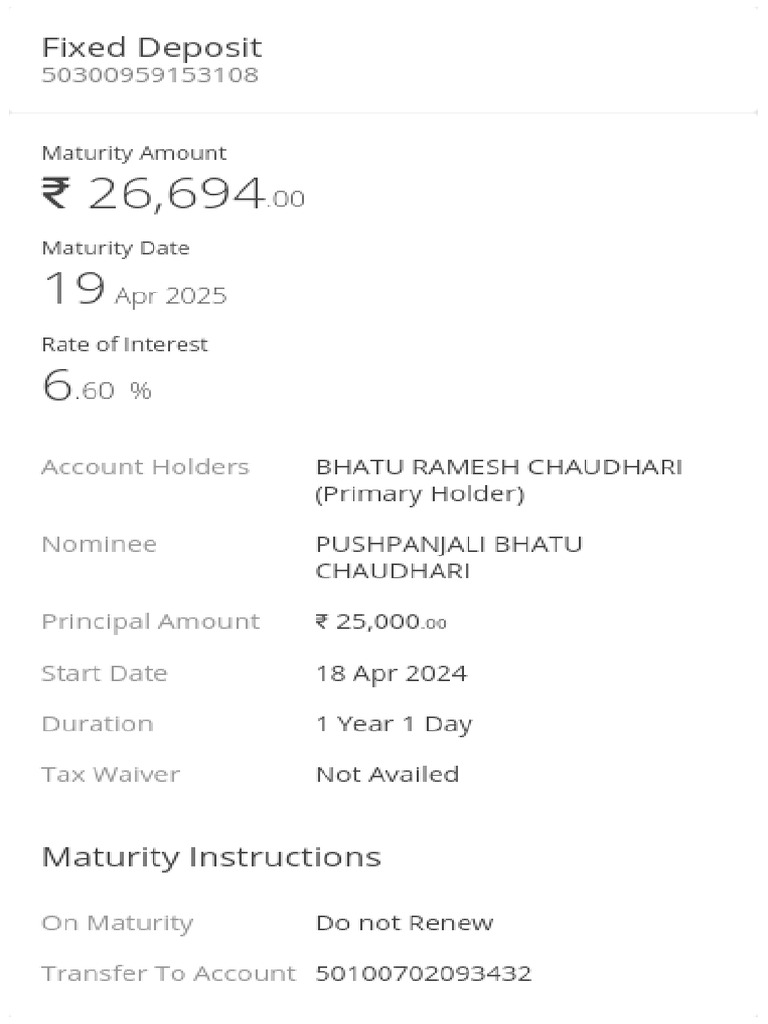
Task: Click the Transfer To Account label
Action: click(x=168, y=973)
